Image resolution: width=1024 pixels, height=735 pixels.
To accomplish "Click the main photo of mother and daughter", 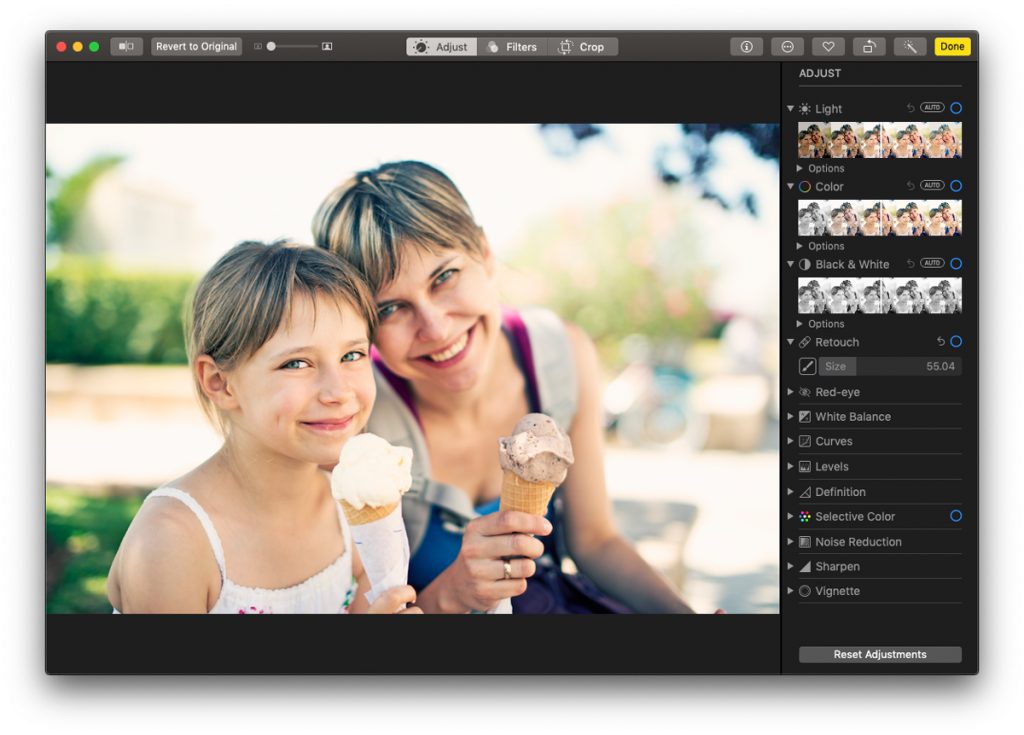I will [x=413, y=369].
